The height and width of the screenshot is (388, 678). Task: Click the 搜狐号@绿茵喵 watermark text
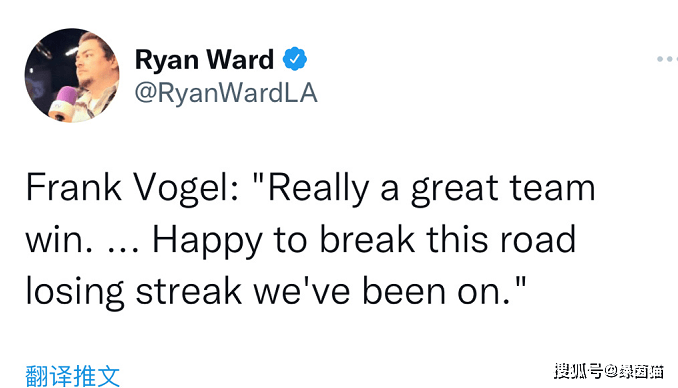609,371
